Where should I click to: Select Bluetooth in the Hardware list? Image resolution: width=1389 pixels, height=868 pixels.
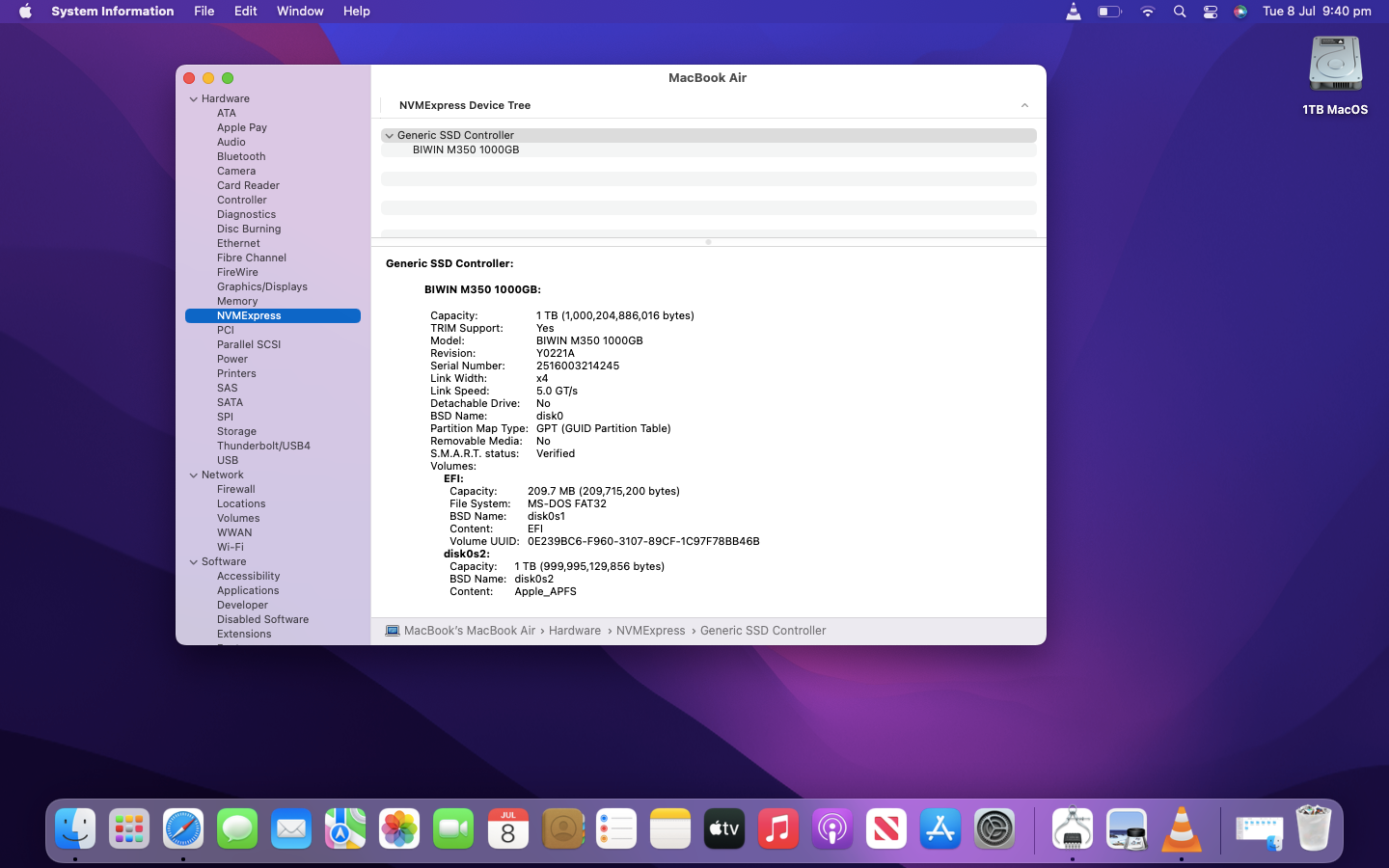[x=241, y=156]
